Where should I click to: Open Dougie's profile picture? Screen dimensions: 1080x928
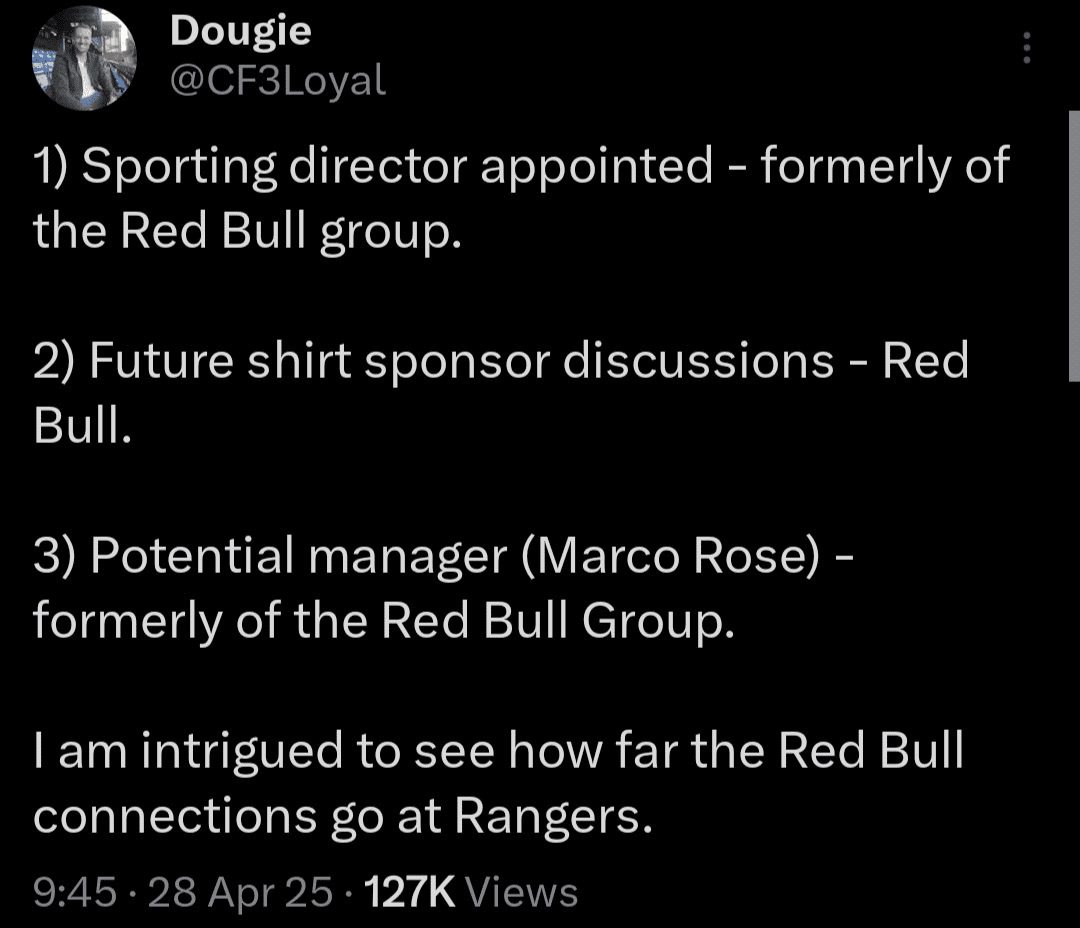point(84,59)
